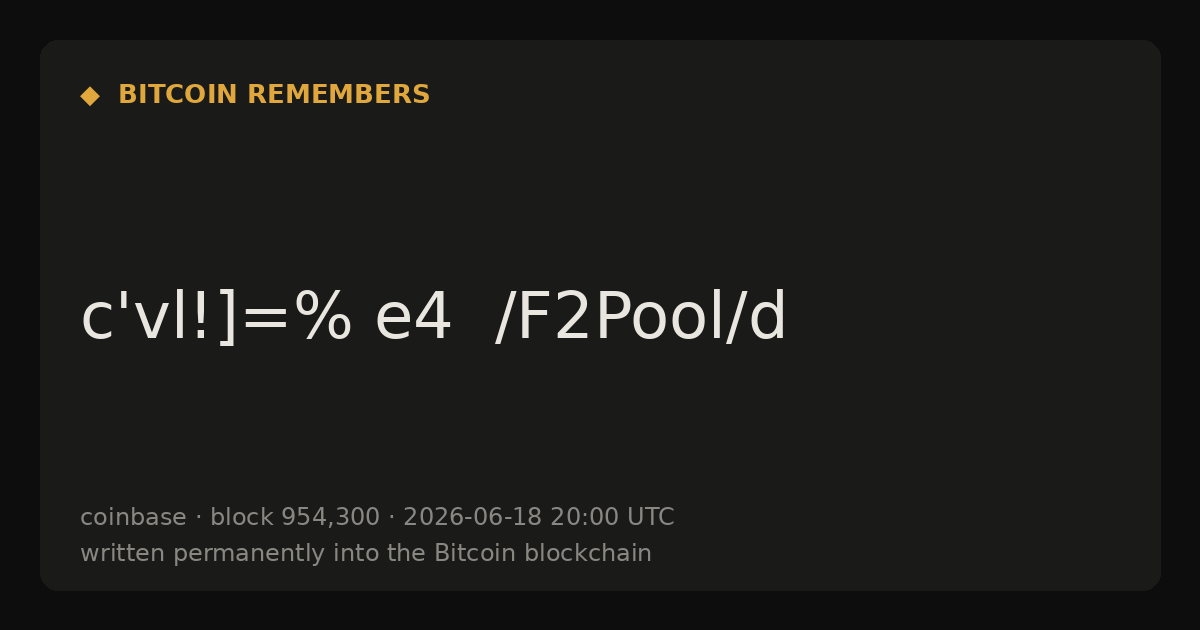Click the number 954,300 in the footer
Viewport: 1200px width, 630px height.
coord(330,517)
